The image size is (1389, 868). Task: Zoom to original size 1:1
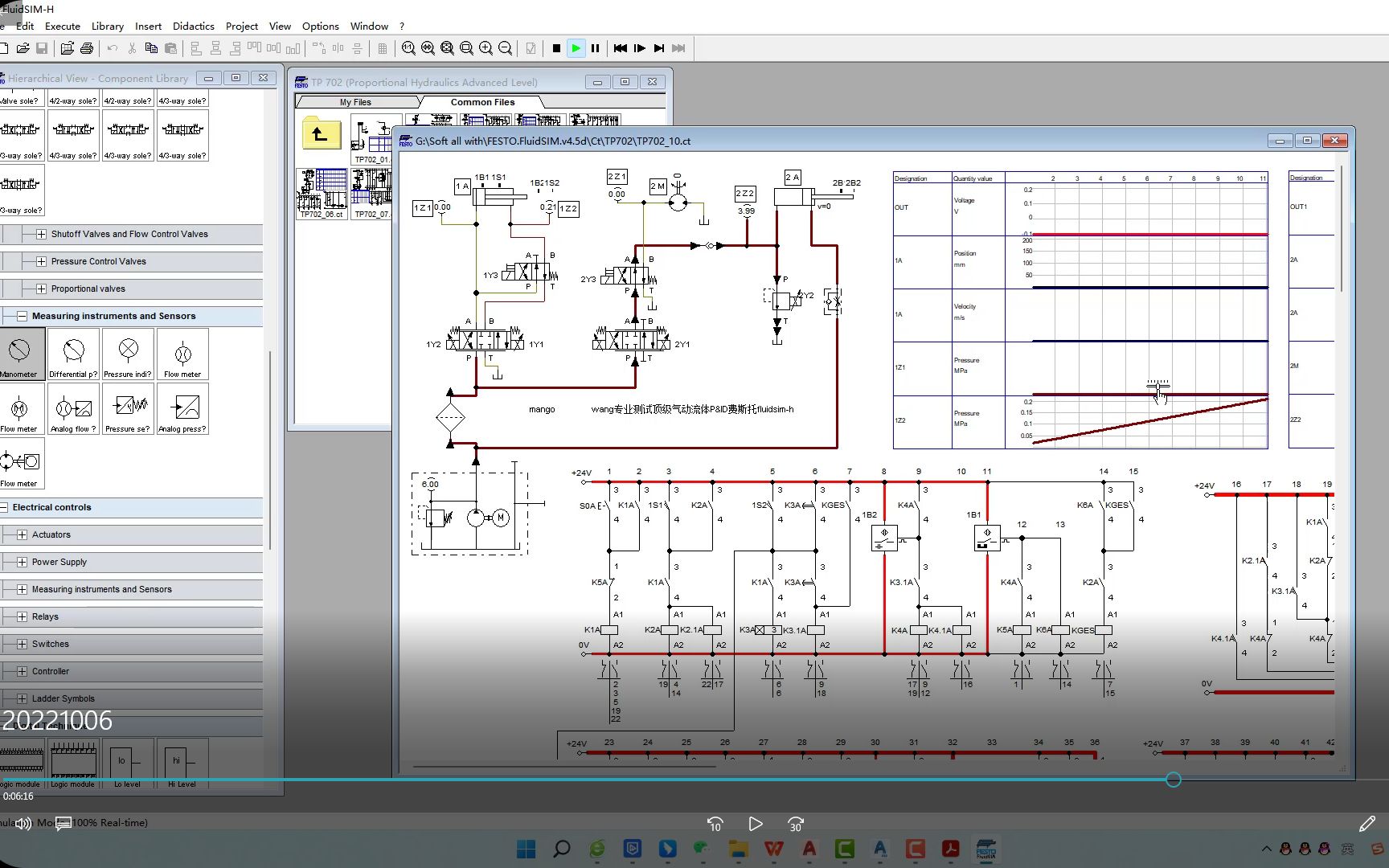408,48
